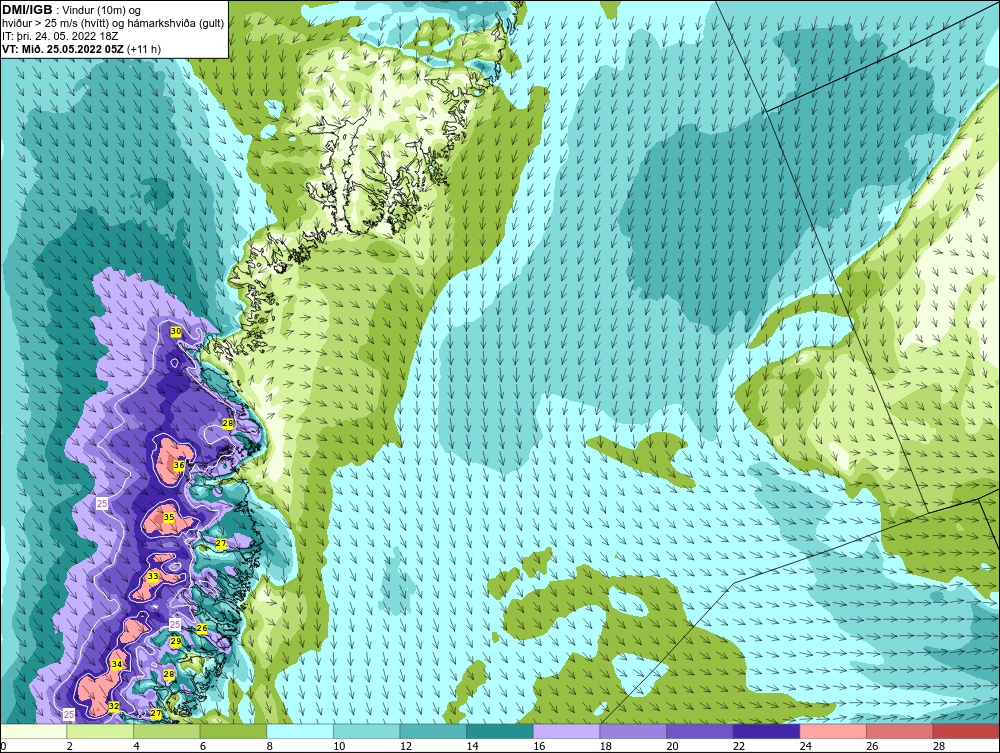The height and width of the screenshot is (753, 1000).
Task: Pick the olive green 6–8 legend swatch
Action: [233, 731]
